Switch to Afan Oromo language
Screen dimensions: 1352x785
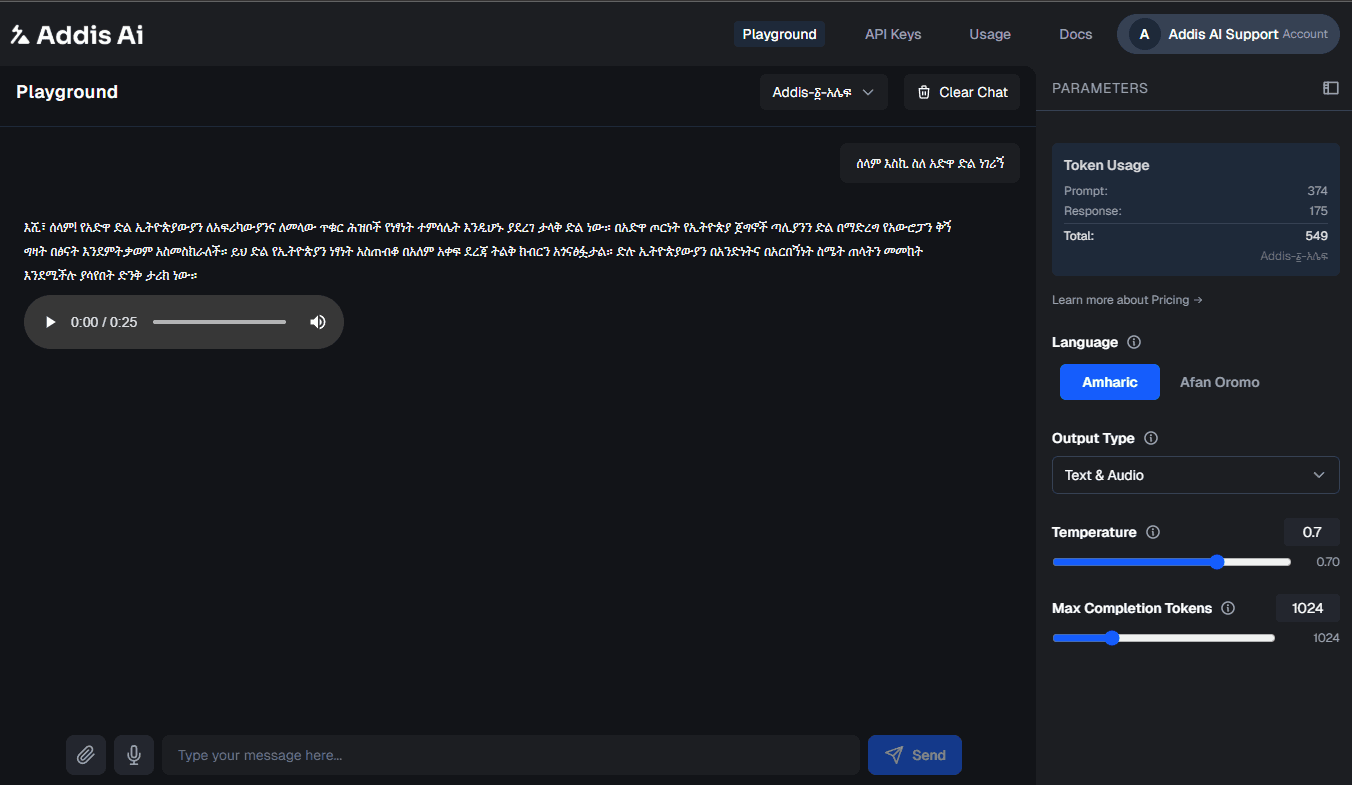tap(1219, 382)
